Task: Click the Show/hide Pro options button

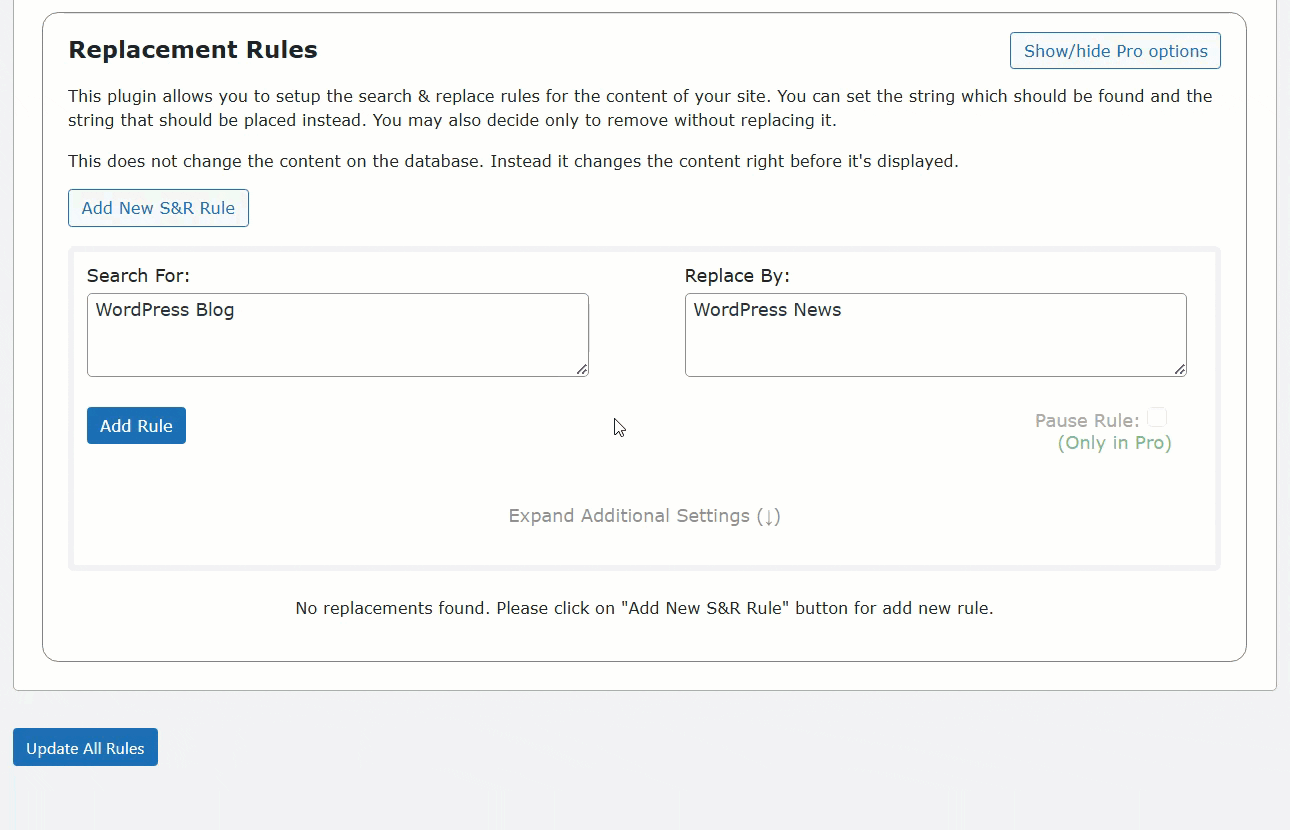Action: 1115,51
